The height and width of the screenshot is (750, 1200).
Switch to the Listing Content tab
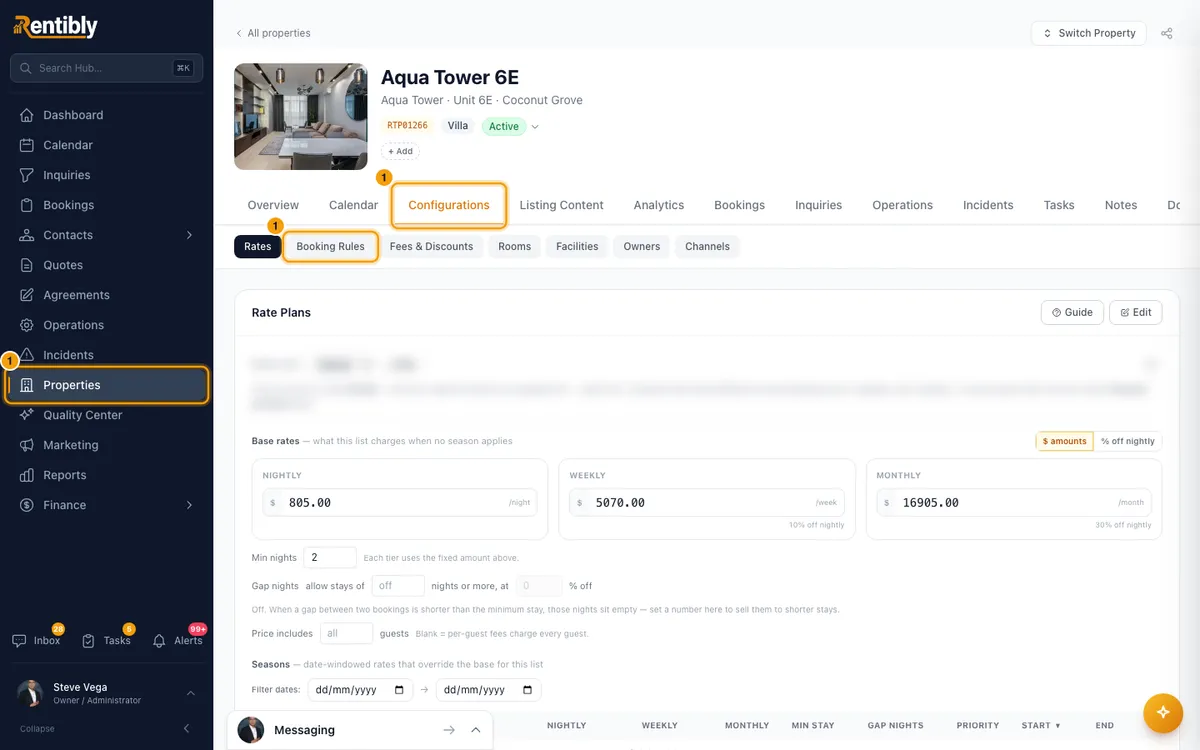[561, 205]
